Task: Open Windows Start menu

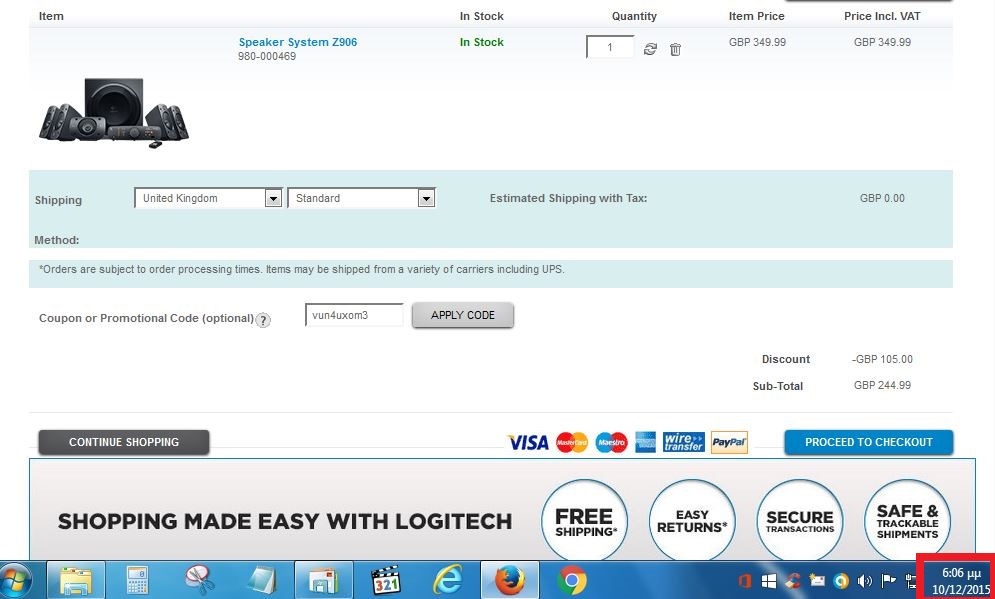Action: [15, 581]
